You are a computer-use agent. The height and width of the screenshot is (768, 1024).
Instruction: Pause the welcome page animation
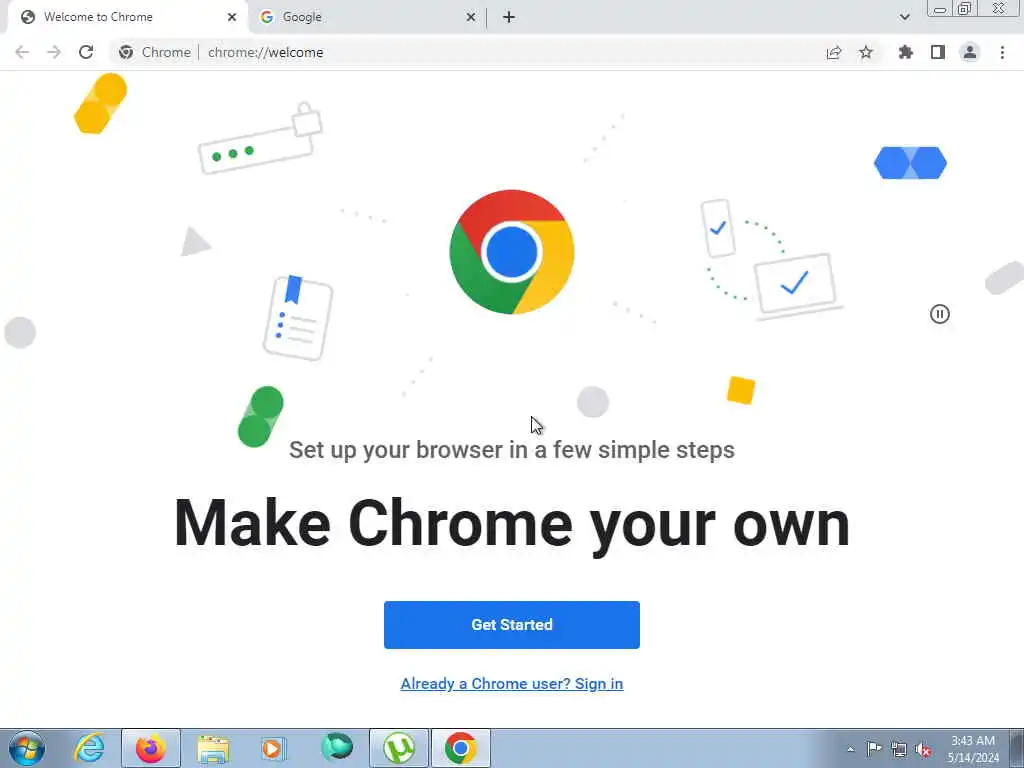coord(940,314)
